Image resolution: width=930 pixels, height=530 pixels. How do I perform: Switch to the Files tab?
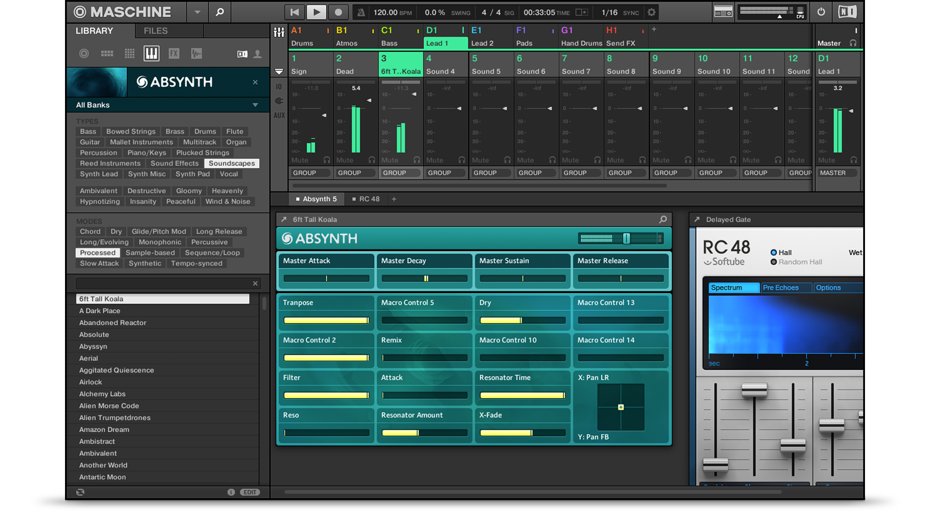tap(156, 31)
